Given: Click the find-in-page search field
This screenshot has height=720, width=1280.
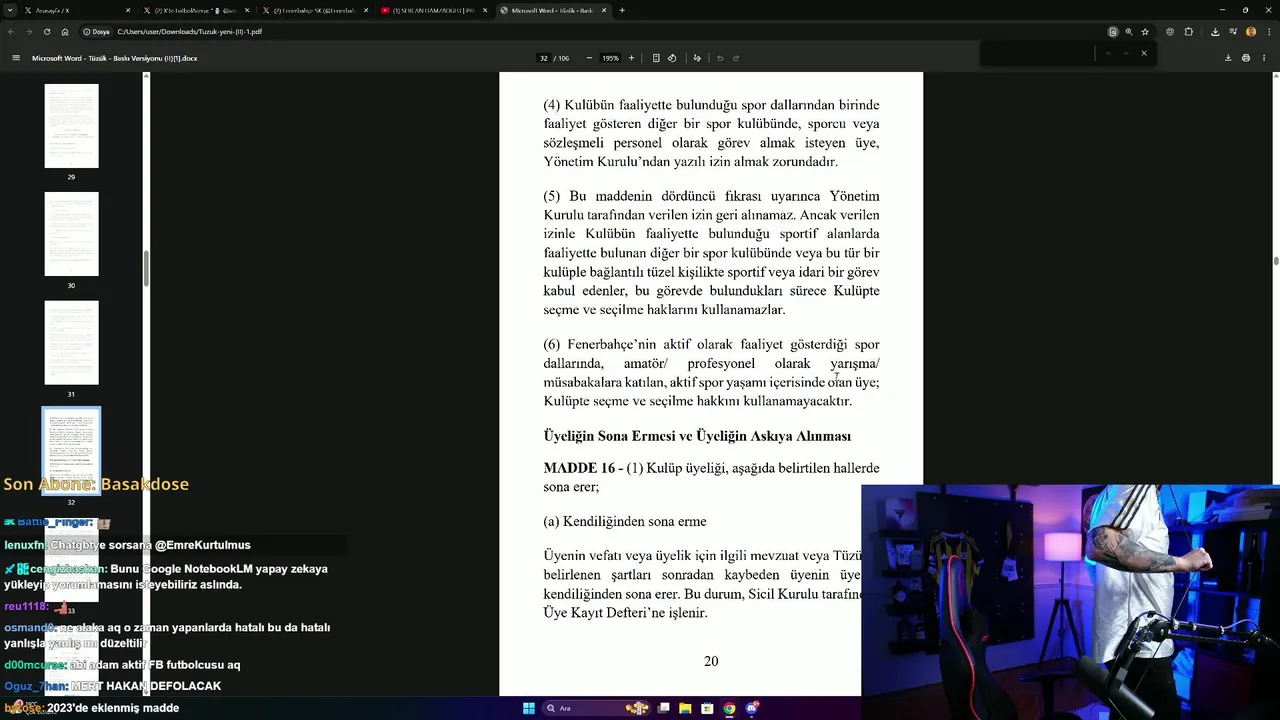Looking at the screenshot, I should 1038,53.
